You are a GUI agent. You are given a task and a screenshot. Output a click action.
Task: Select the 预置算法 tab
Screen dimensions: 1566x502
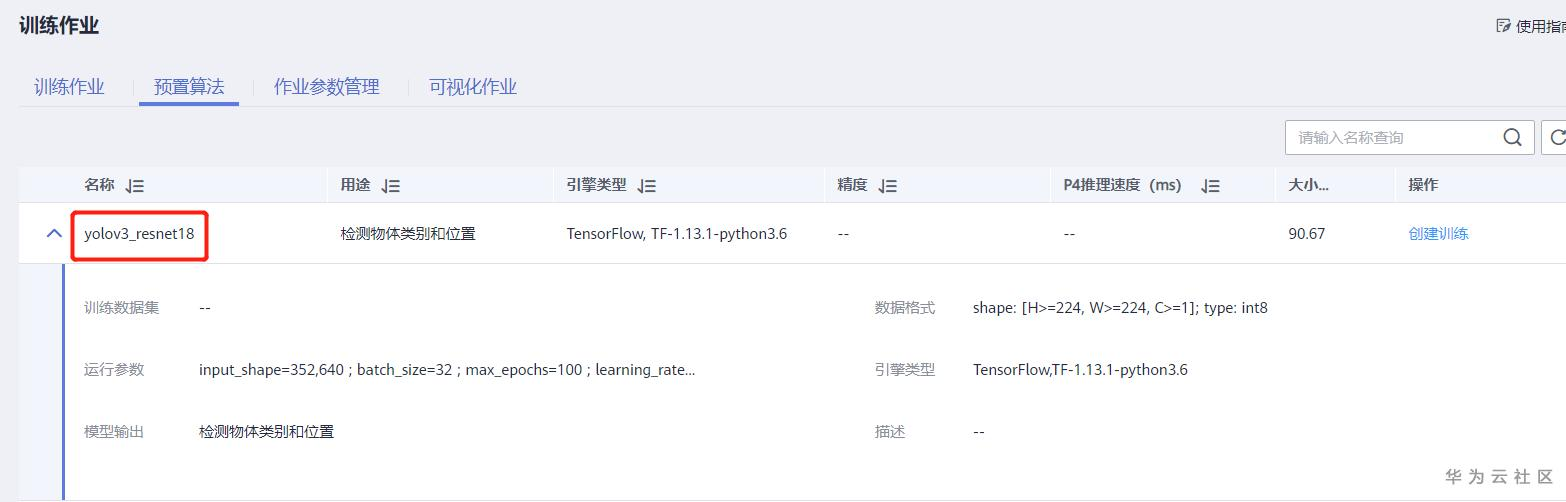pos(189,87)
